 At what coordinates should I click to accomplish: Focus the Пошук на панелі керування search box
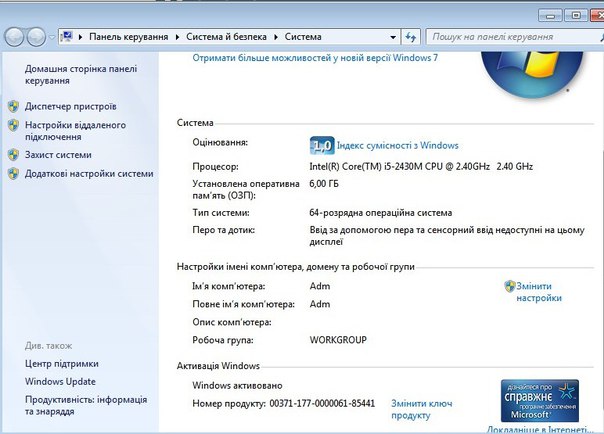pos(514,37)
